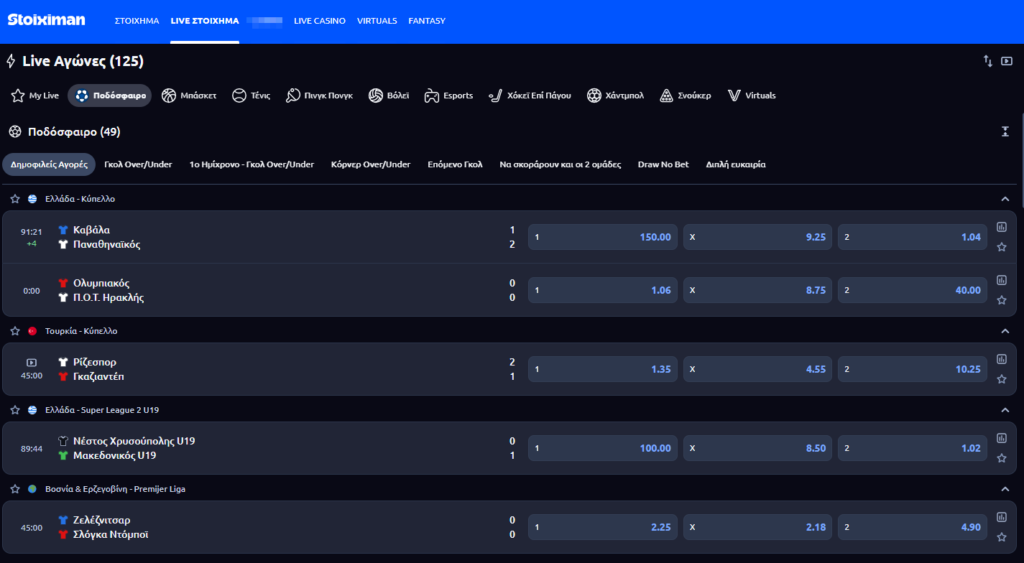Viewport: 1024px width, 563px height.
Task: Click the Stoiximan logo
Action: [x=46, y=20]
